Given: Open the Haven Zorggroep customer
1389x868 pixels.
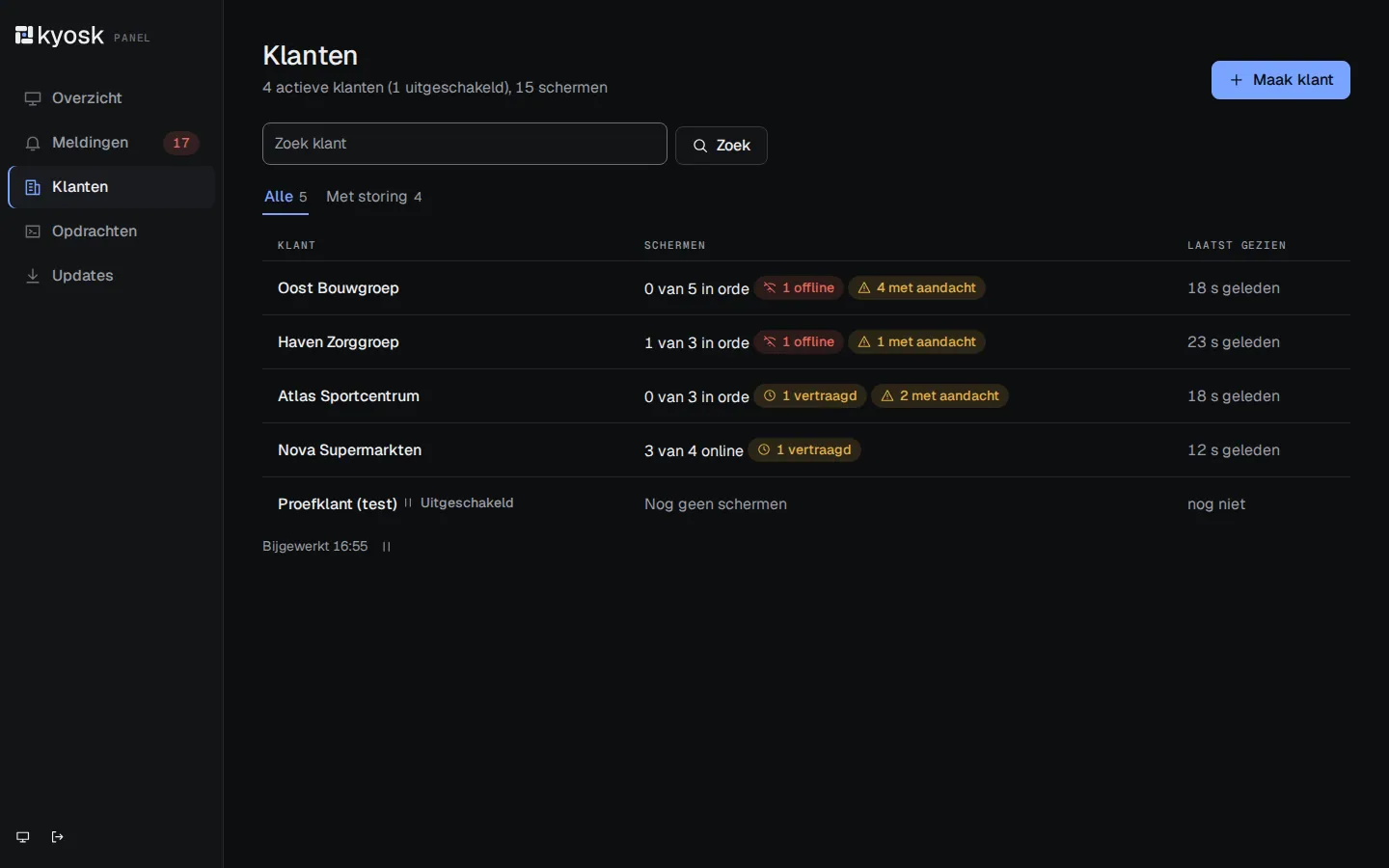Looking at the screenshot, I should [x=339, y=342].
